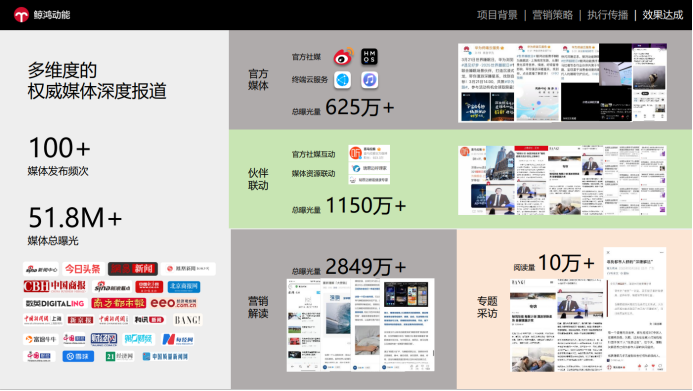Image resolution: width=693 pixels, height=391 pixels.
Task: Click the red 南方都市报 logo
Action: coord(118,303)
